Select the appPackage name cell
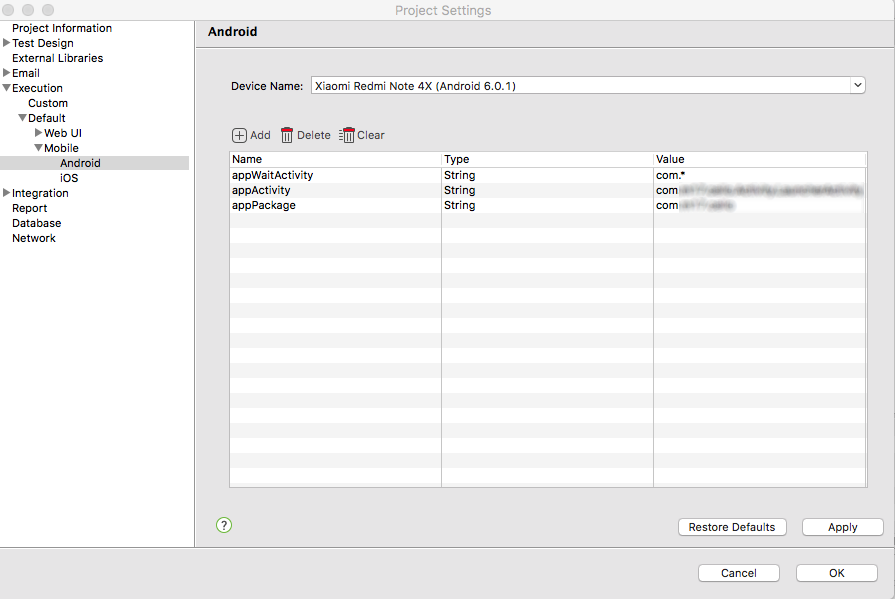 coord(335,205)
